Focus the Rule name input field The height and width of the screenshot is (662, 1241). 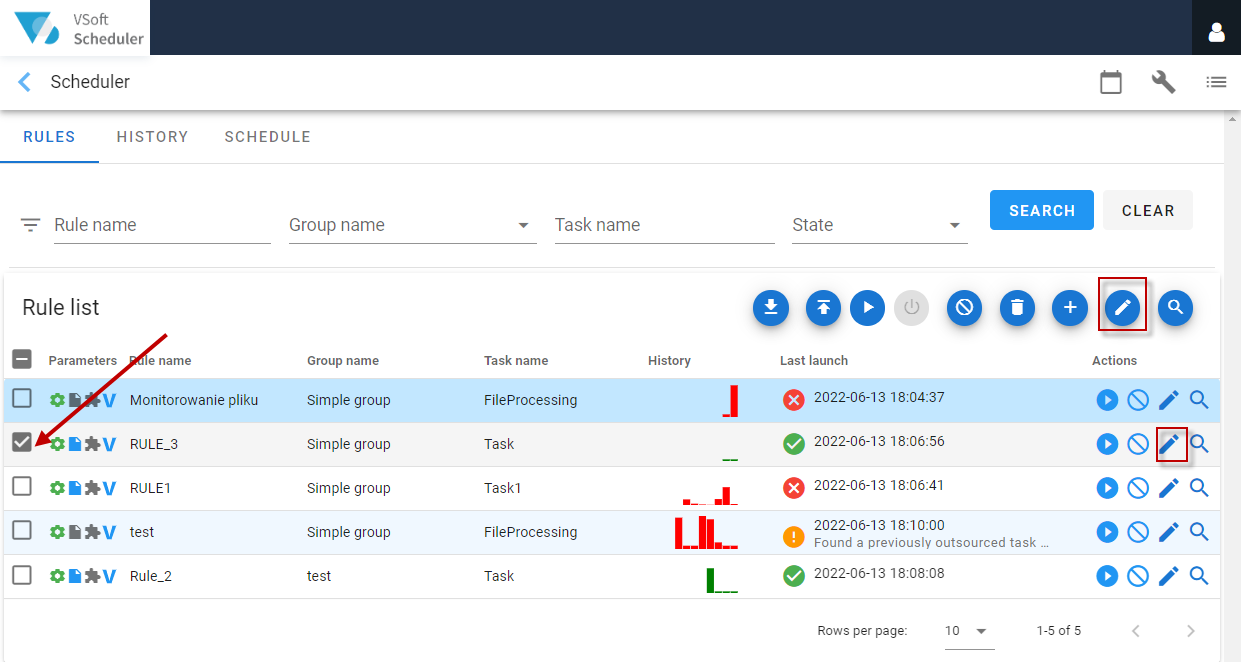[x=162, y=225]
